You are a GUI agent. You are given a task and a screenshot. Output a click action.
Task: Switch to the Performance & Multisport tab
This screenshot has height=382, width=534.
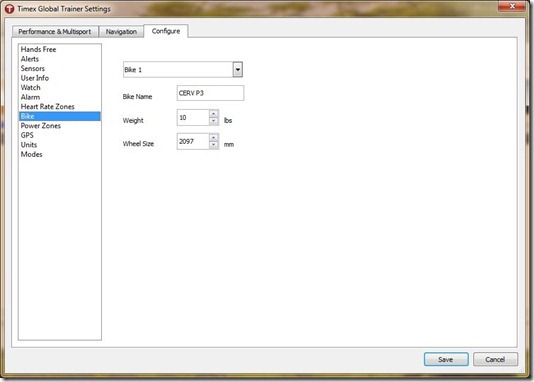pyautogui.click(x=55, y=32)
